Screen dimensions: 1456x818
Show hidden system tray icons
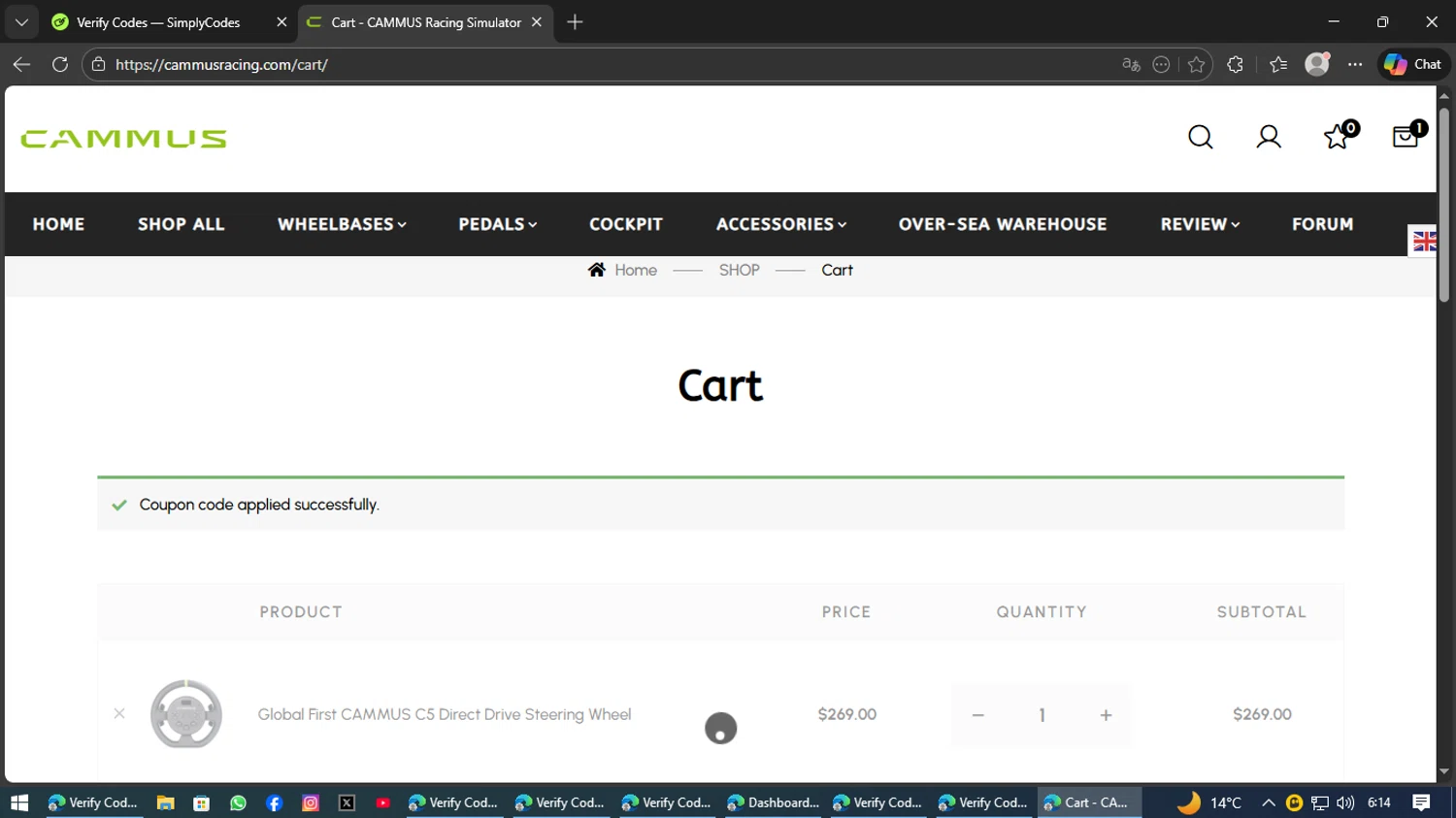1269,802
